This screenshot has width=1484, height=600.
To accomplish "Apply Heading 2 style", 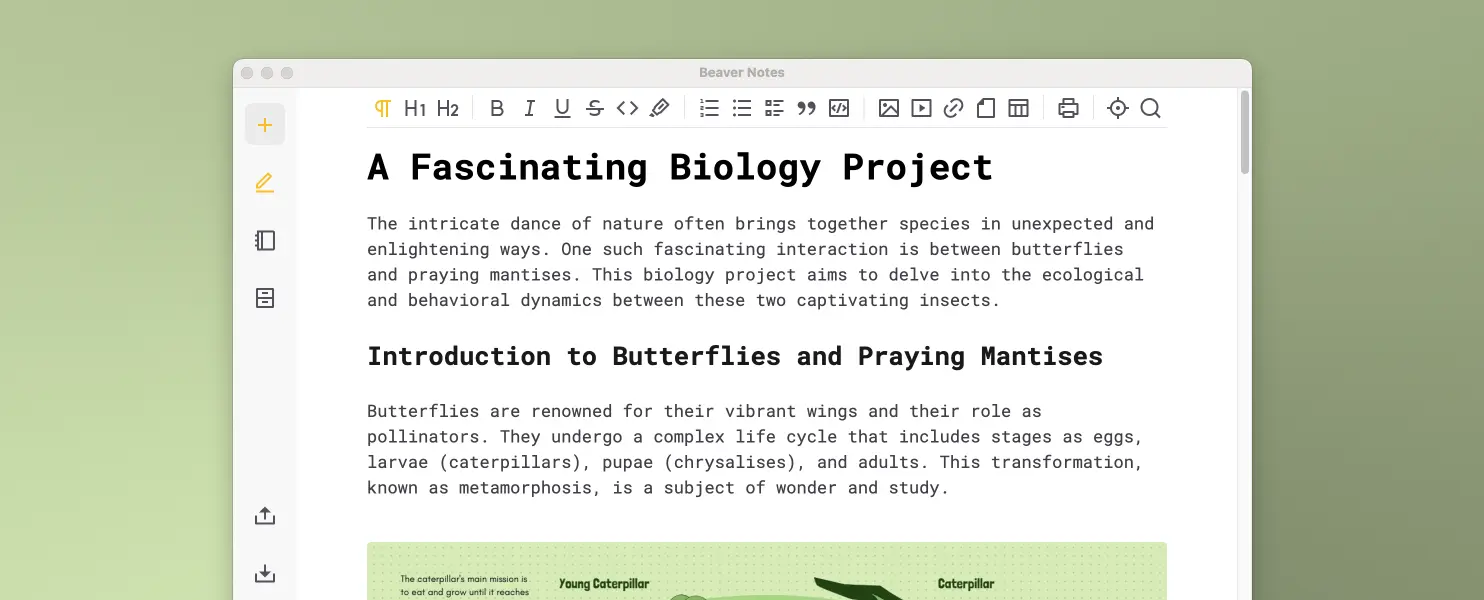I will click(448, 108).
